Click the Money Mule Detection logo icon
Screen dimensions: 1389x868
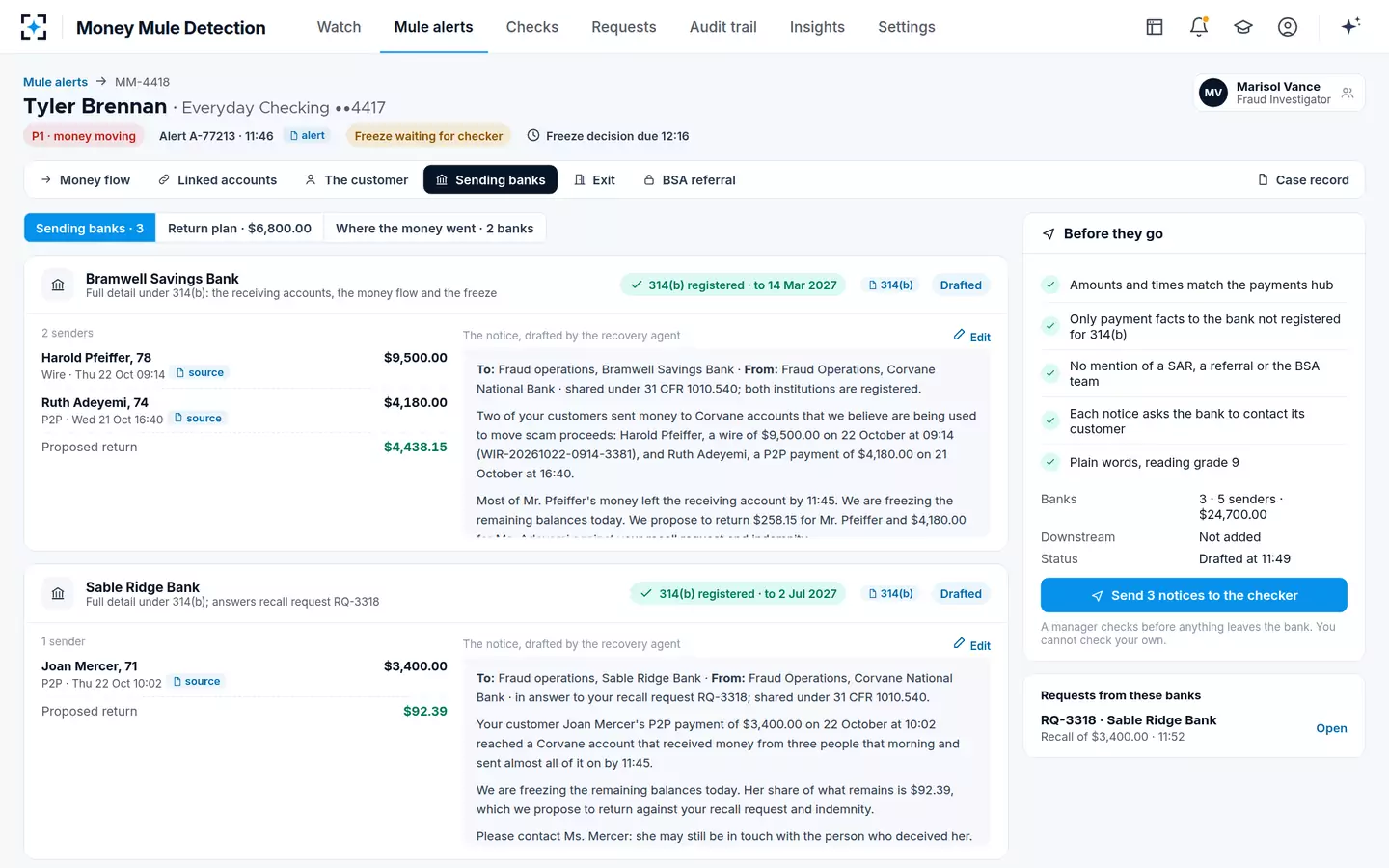34,27
